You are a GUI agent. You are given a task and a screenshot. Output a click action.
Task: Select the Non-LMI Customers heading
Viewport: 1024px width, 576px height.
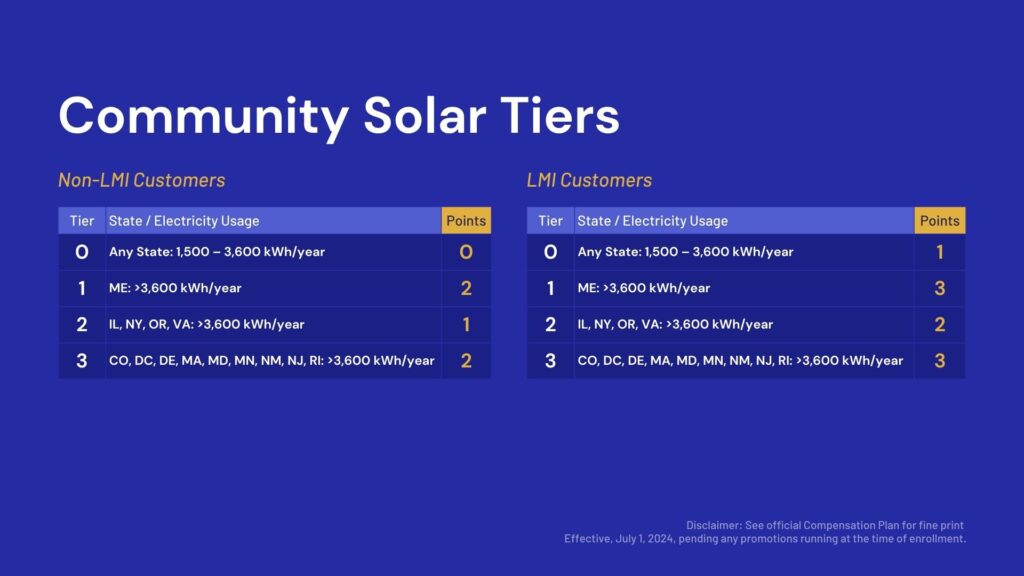(x=142, y=180)
